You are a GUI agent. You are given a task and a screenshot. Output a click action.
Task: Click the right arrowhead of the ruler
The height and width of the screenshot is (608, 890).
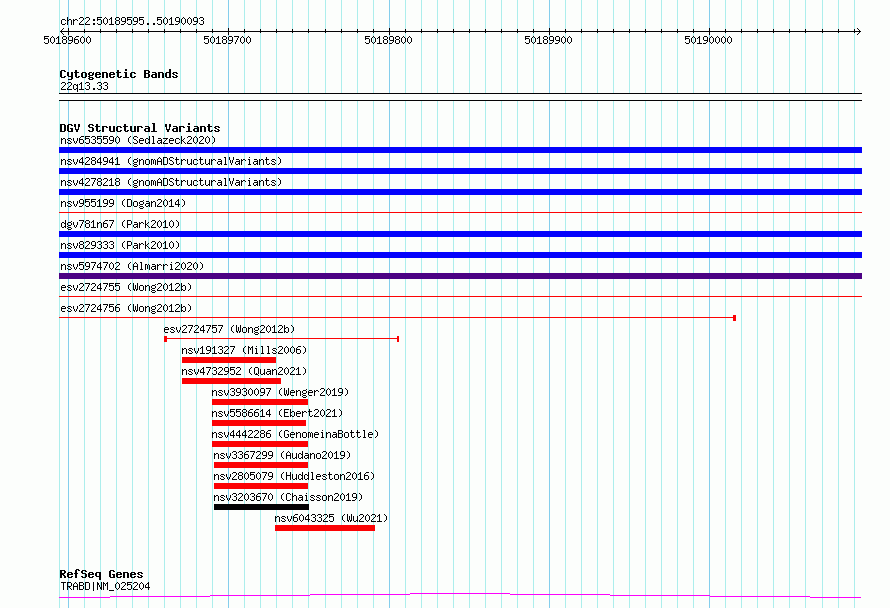(858, 31)
